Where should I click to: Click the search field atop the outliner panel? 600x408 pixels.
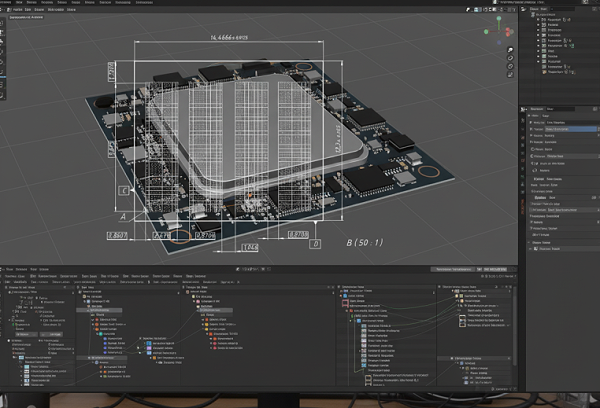(562, 8)
